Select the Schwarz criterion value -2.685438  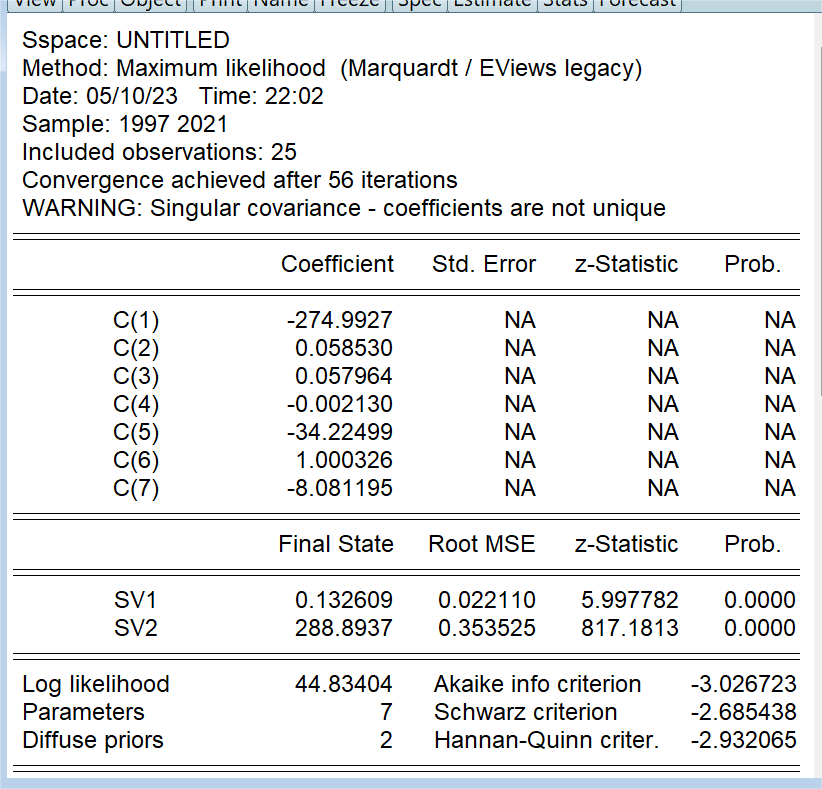[744, 712]
